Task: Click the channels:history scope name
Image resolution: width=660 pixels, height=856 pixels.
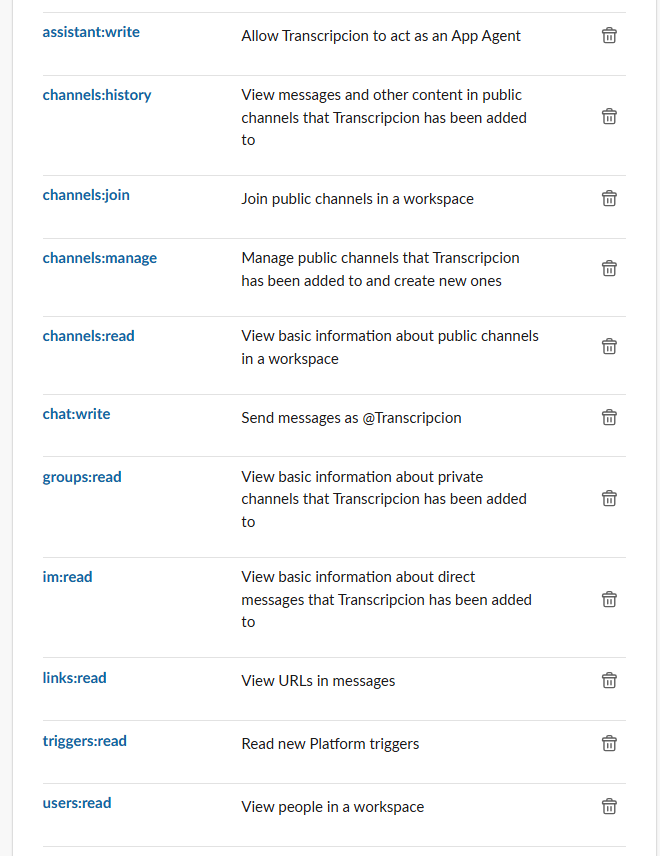Action: point(97,95)
